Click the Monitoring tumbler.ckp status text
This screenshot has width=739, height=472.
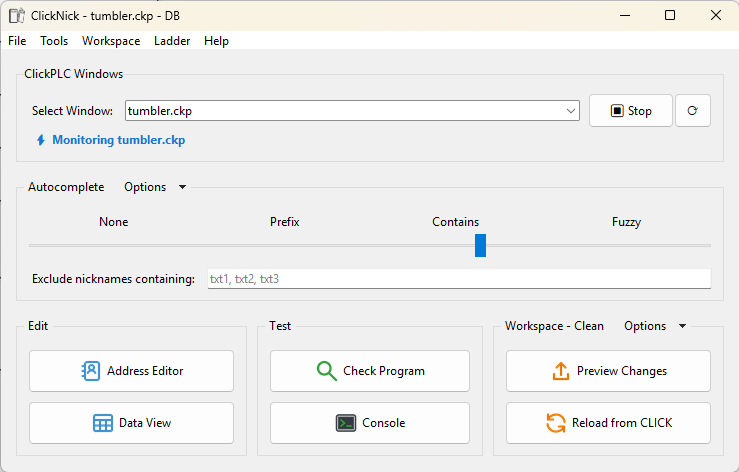[119, 140]
